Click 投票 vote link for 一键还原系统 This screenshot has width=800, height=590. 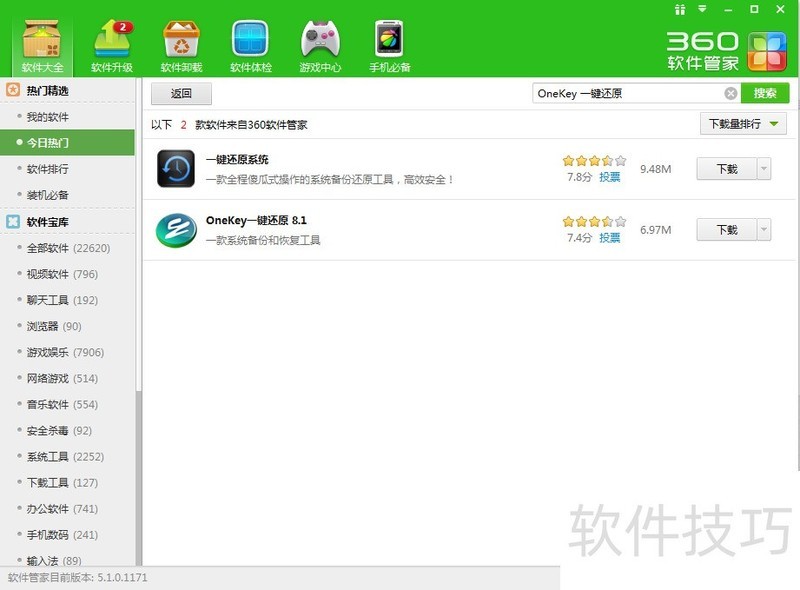tap(609, 177)
